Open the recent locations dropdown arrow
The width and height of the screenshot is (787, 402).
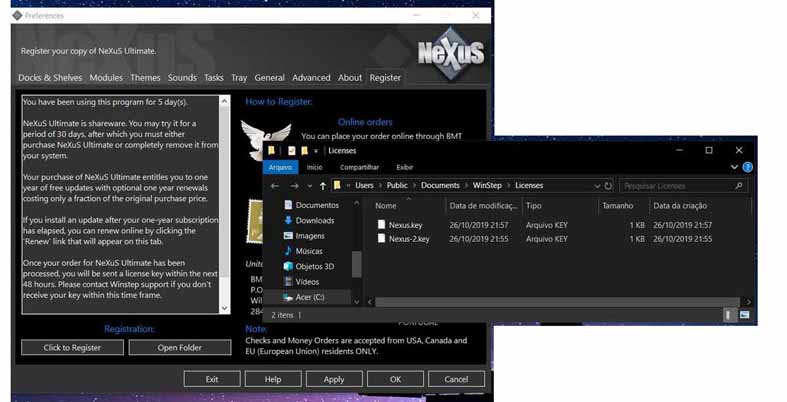point(308,186)
